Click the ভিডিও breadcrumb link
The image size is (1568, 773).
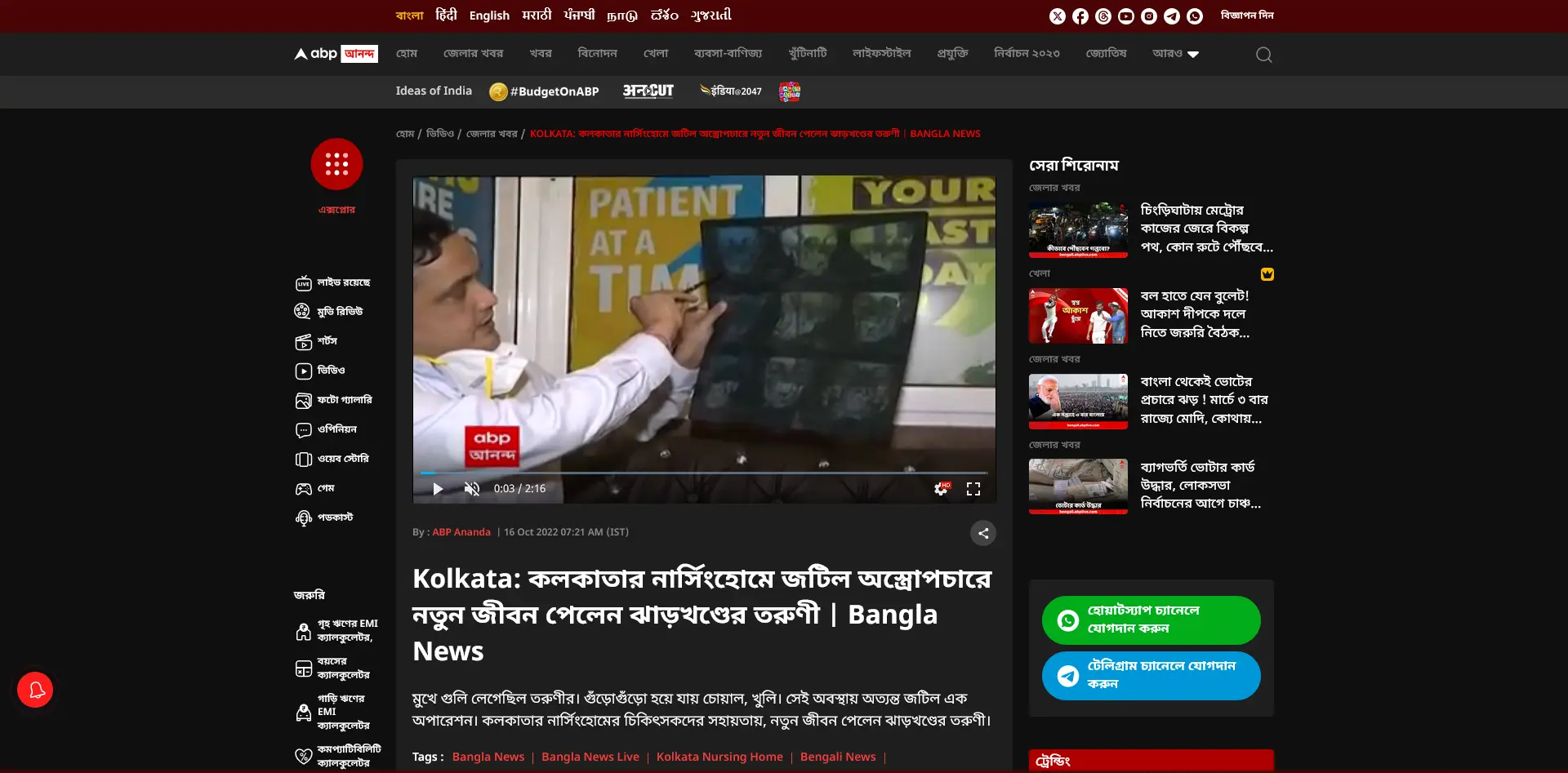coord(440,134)
